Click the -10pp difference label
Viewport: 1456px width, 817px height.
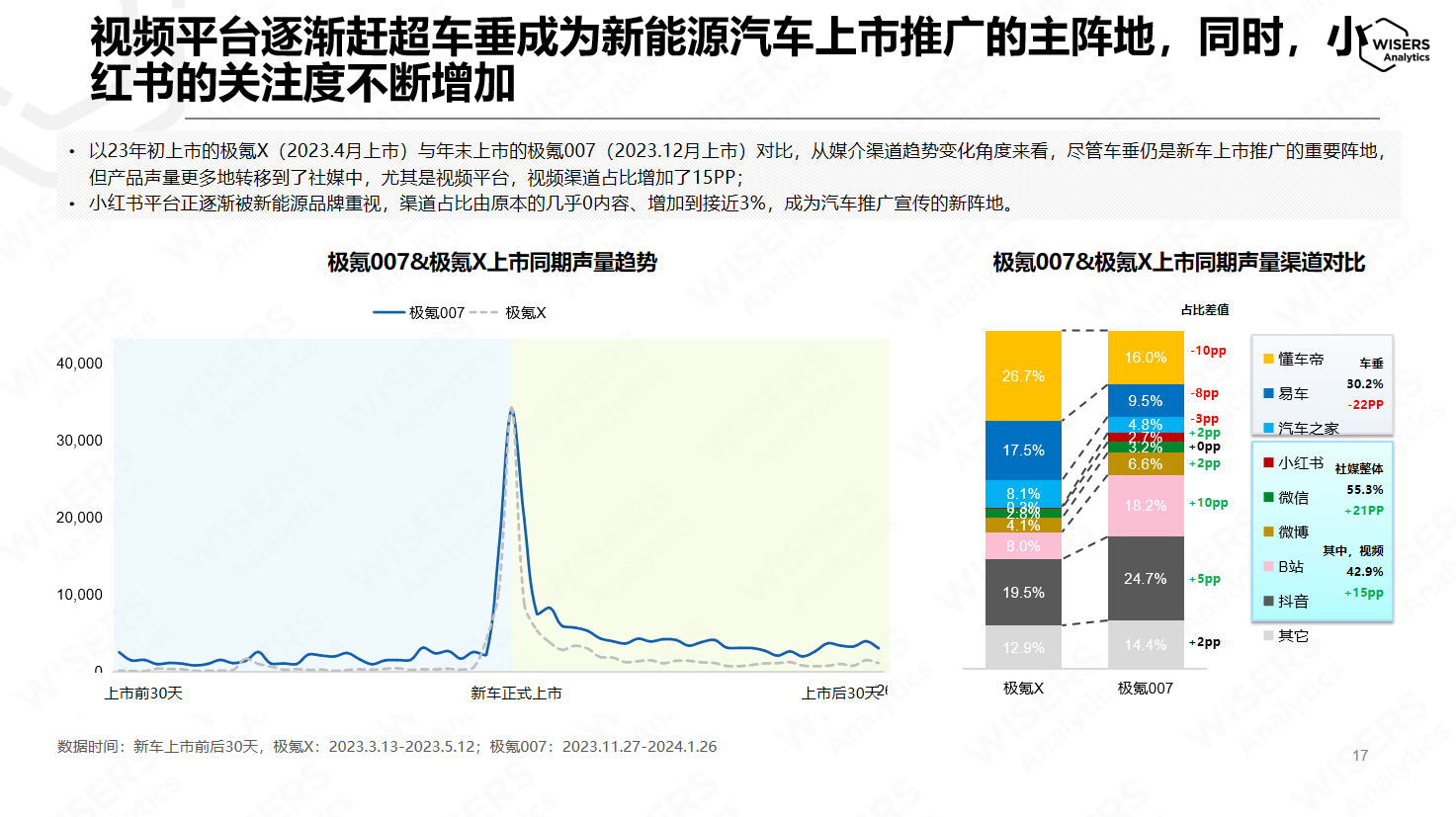1208,351
